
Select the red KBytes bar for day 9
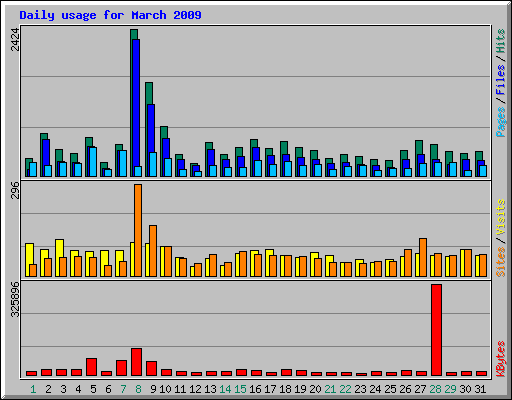[151, 368]
